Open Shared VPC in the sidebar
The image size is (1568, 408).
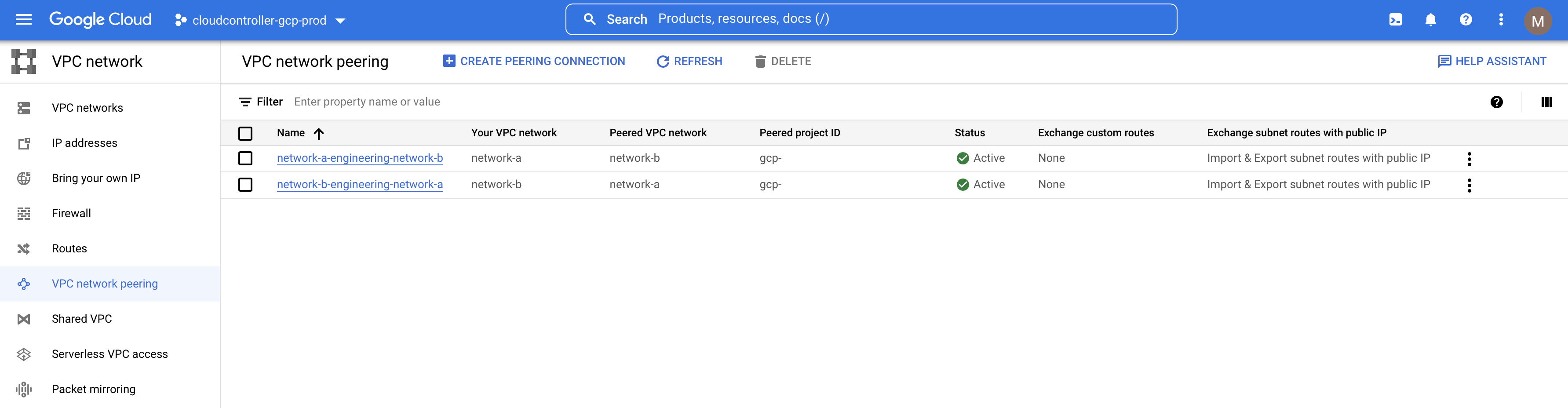[81, 318]
